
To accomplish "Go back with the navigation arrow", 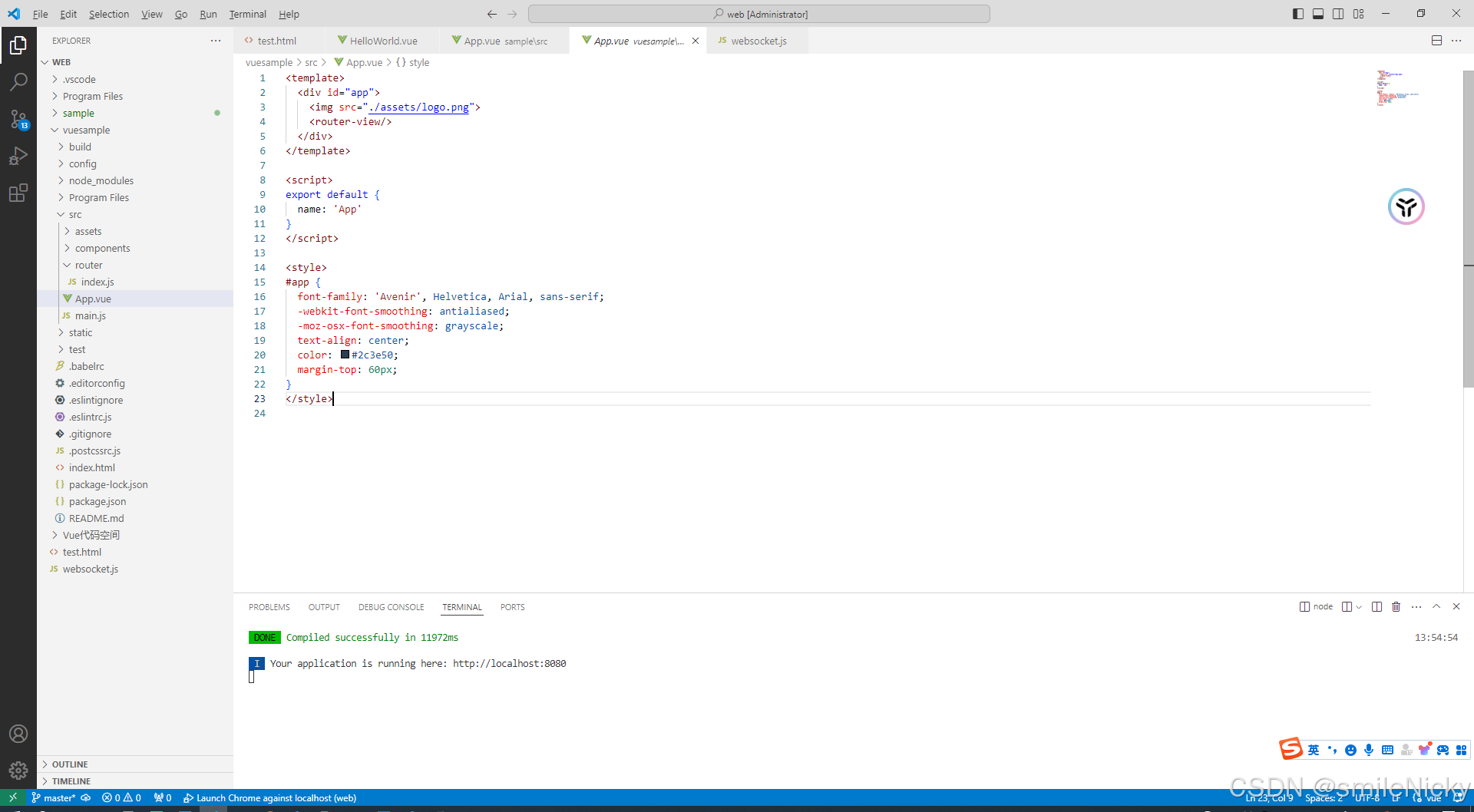I will [492, 14].
